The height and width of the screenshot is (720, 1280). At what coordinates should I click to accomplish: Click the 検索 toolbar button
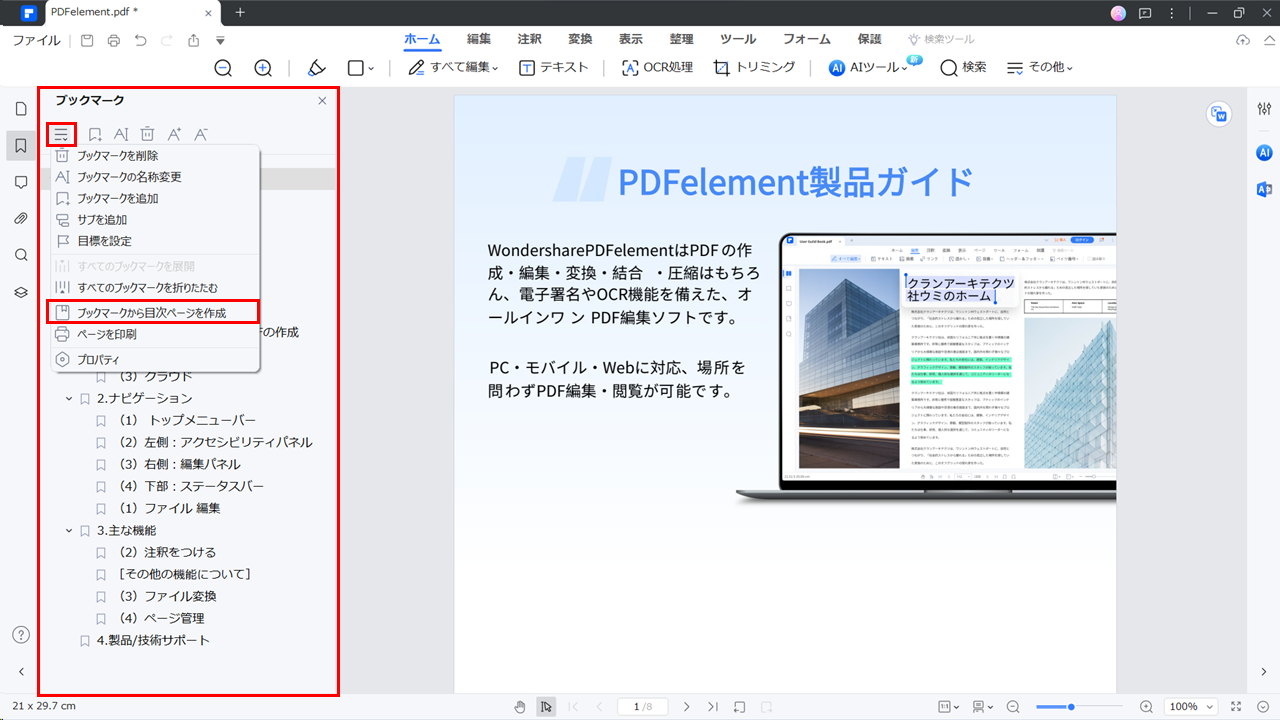pyautogui.click(x=963, y=67)
